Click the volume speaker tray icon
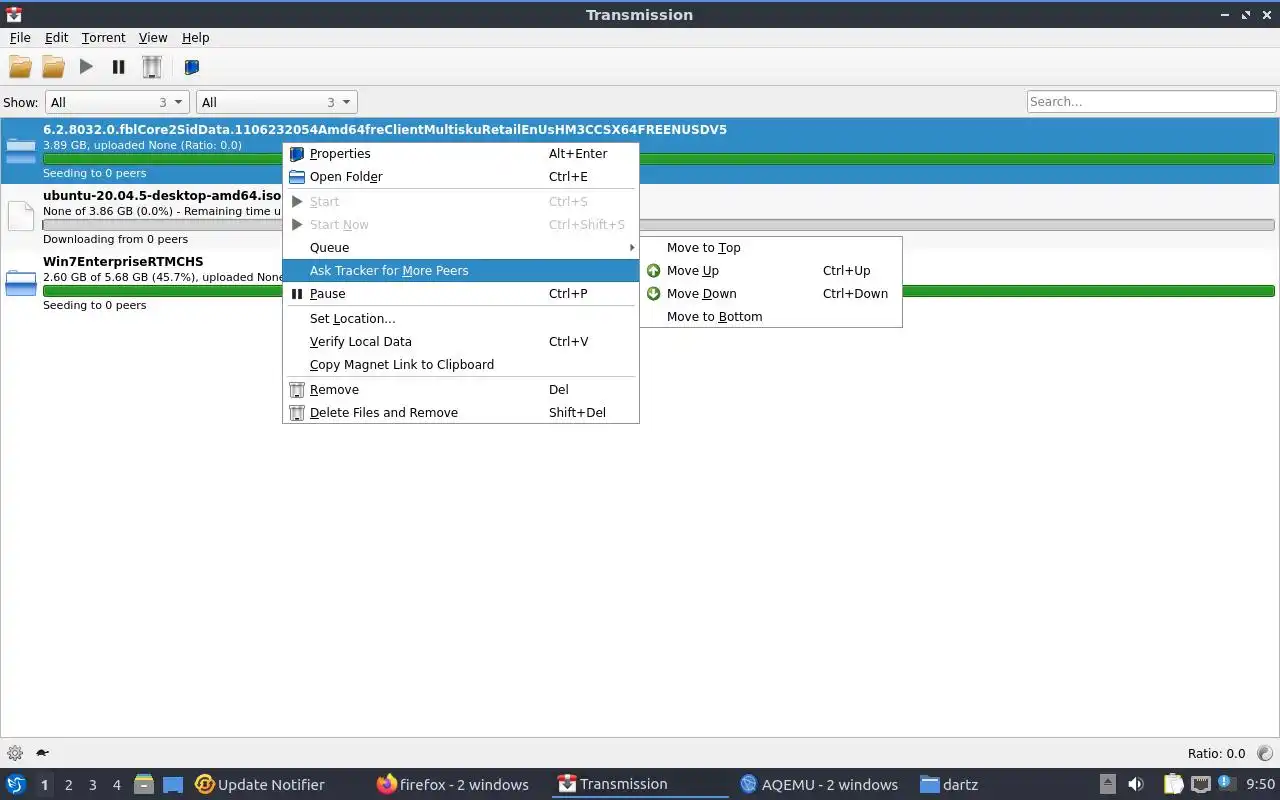Screen dimensions: 1280x800 click(1136, 785)
